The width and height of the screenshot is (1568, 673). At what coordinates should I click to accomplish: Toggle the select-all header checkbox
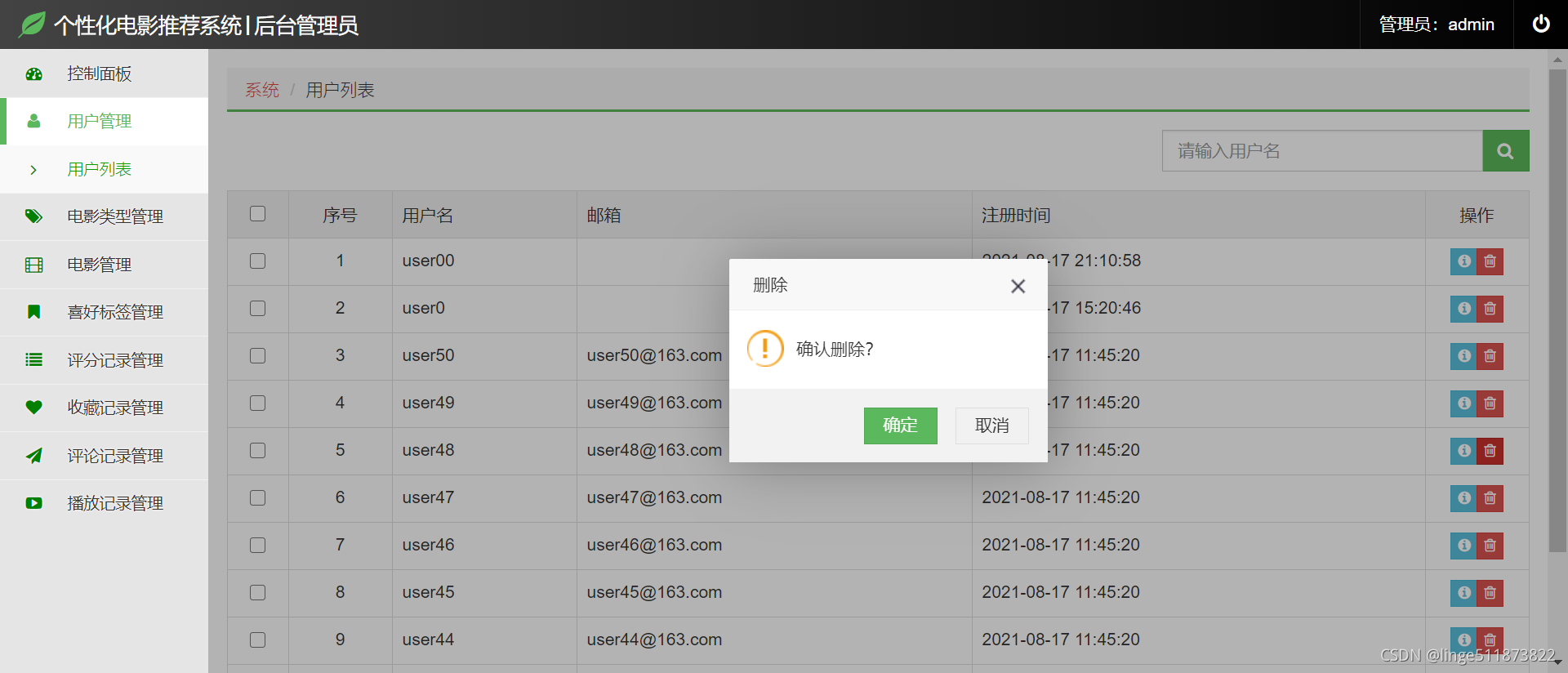pyautogui.click(x=258, y=214)
